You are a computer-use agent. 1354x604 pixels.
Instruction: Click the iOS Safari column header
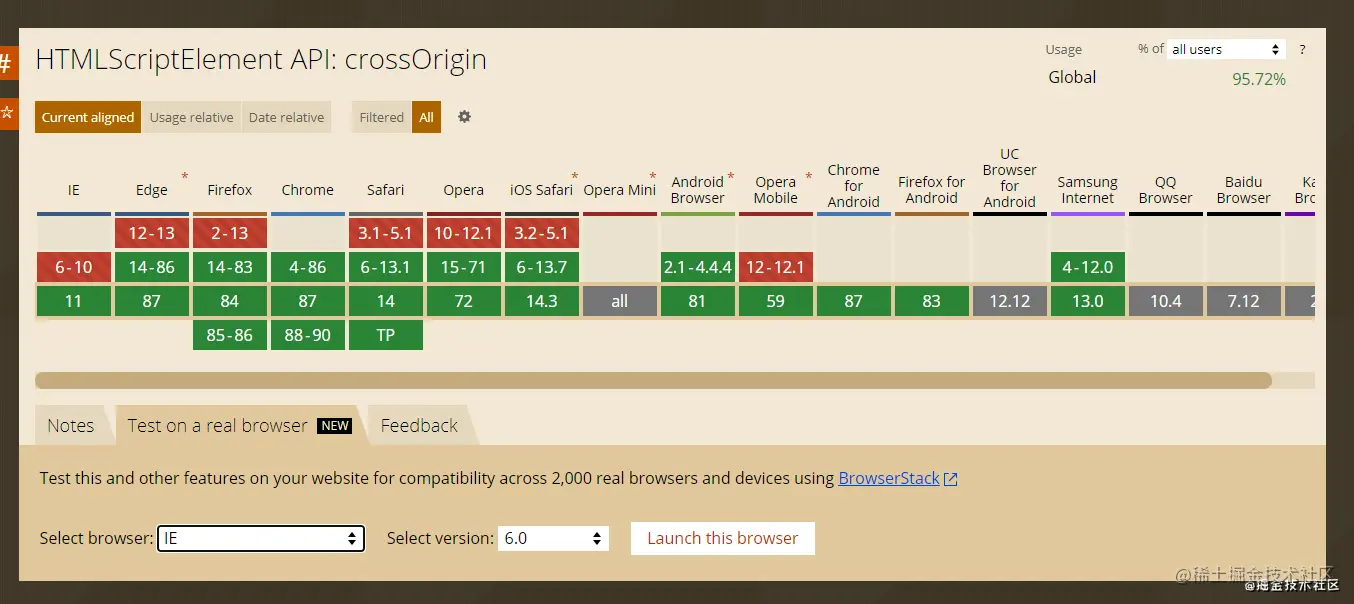point(542,189)
